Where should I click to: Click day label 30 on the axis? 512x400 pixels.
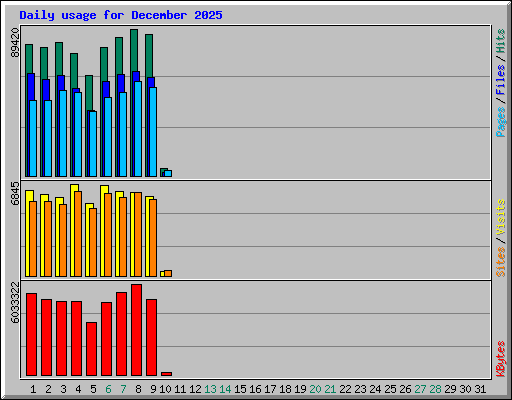click(465, 389)
